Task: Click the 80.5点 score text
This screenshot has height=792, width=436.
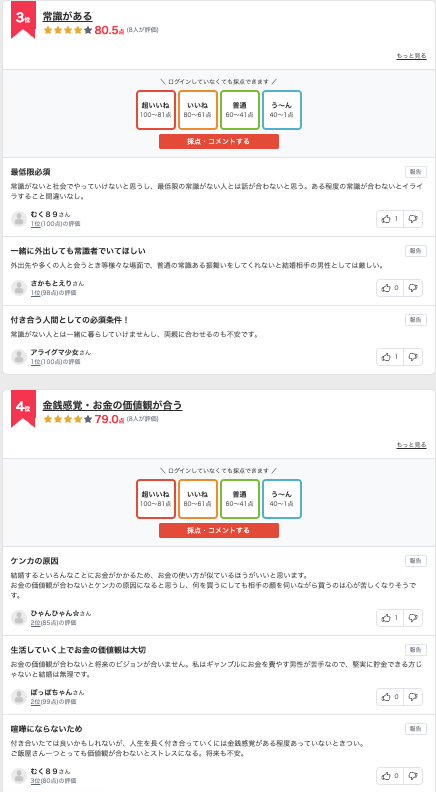Action: pyautogui.click(x=109, y=30)
